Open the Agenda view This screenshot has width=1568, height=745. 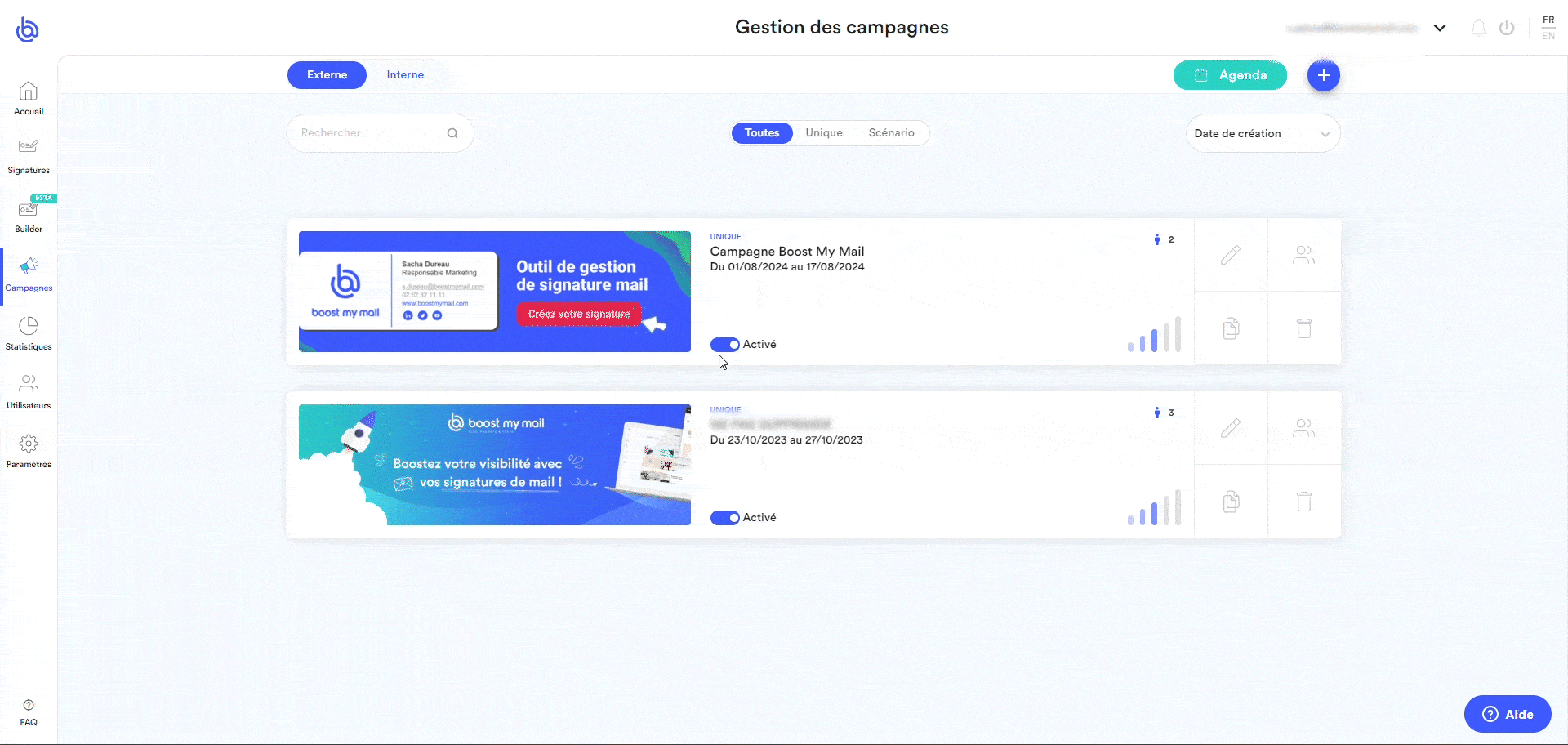pos(1230,75)
